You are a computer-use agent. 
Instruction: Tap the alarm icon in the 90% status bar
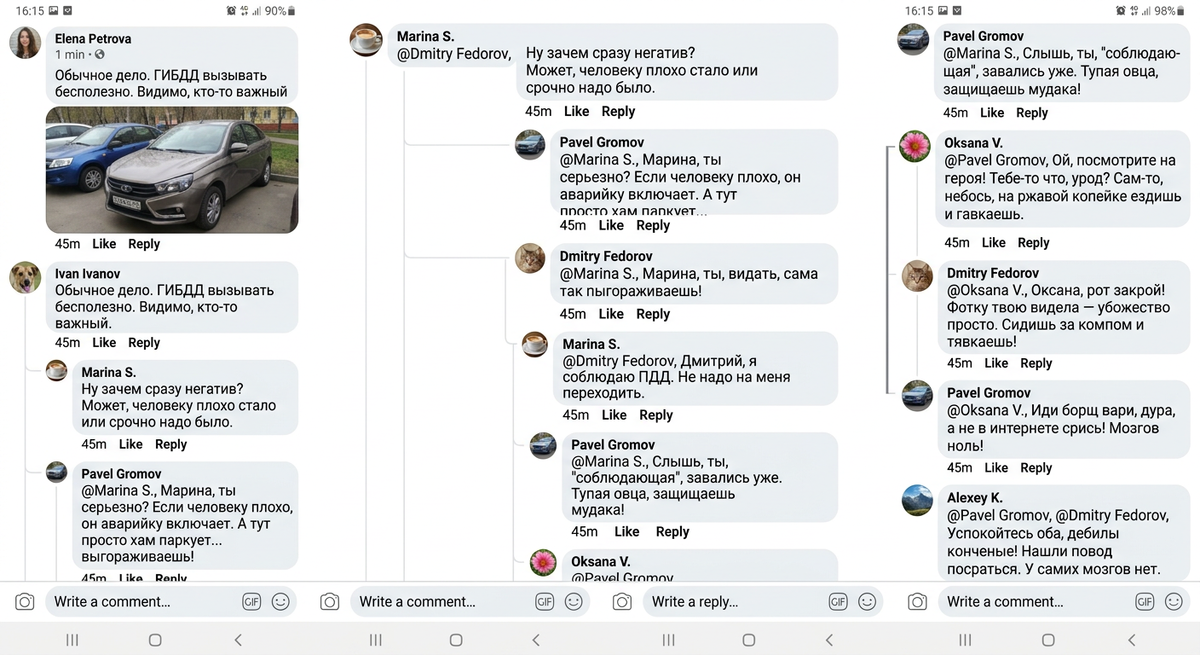[x=232, y=11]
